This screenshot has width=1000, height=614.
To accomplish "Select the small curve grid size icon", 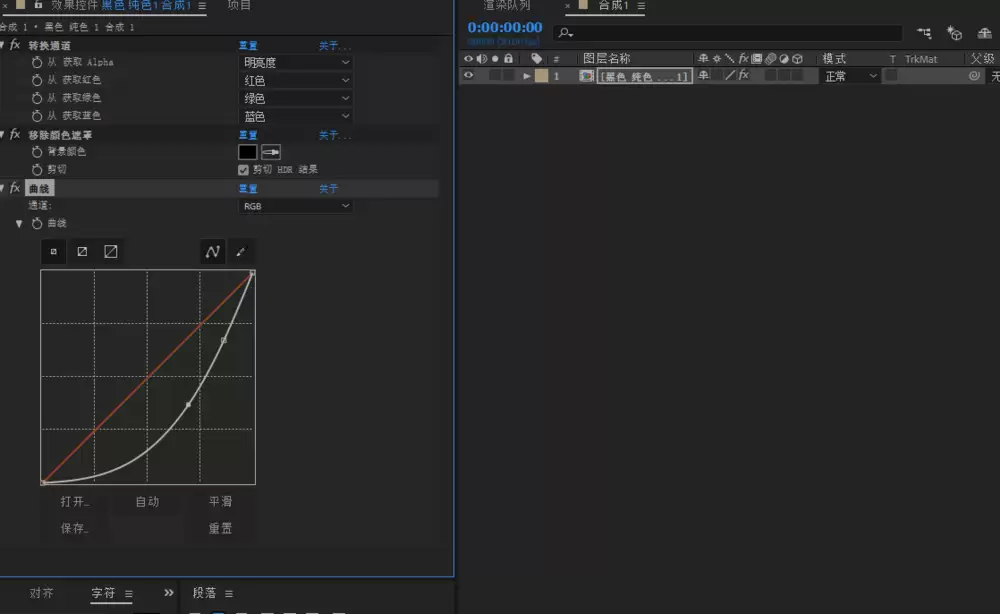I will point(54,251).
